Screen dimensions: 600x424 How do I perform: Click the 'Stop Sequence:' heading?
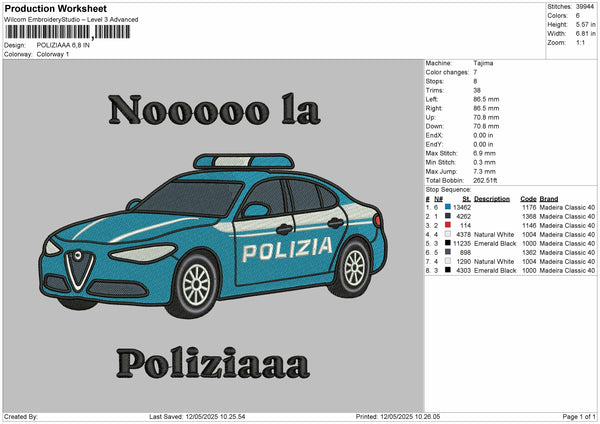point(448,189)
